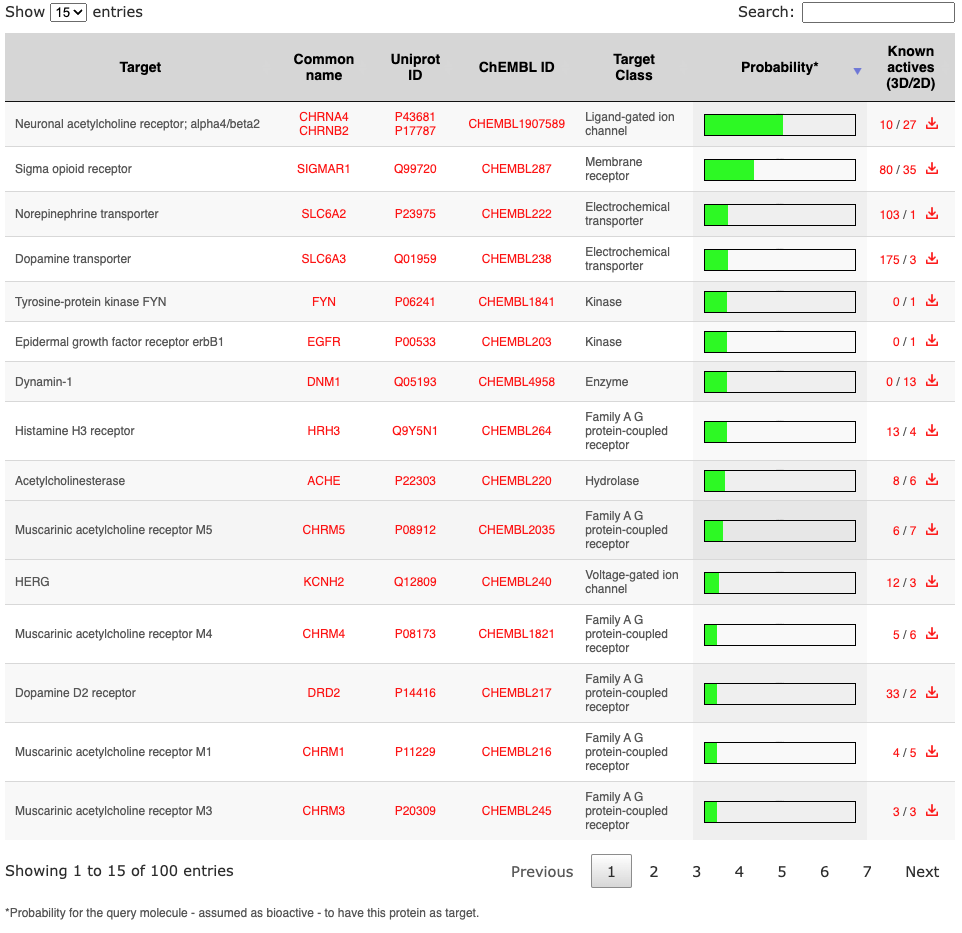Sort table by Target Class header

(x=633, y=67)
